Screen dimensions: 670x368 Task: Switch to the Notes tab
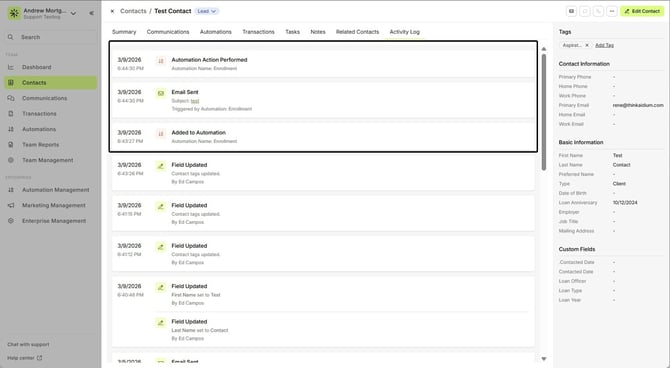318,32
